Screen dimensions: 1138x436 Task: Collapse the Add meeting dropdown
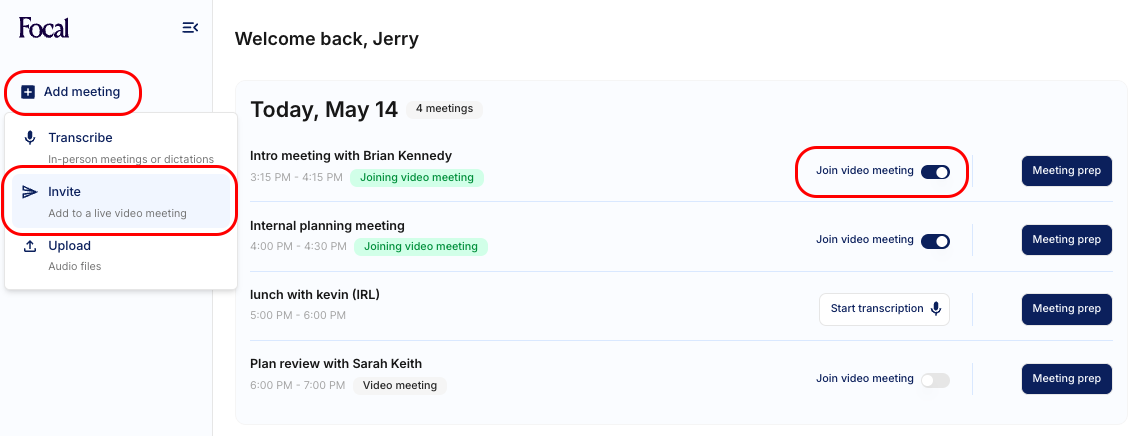(72, 92)
